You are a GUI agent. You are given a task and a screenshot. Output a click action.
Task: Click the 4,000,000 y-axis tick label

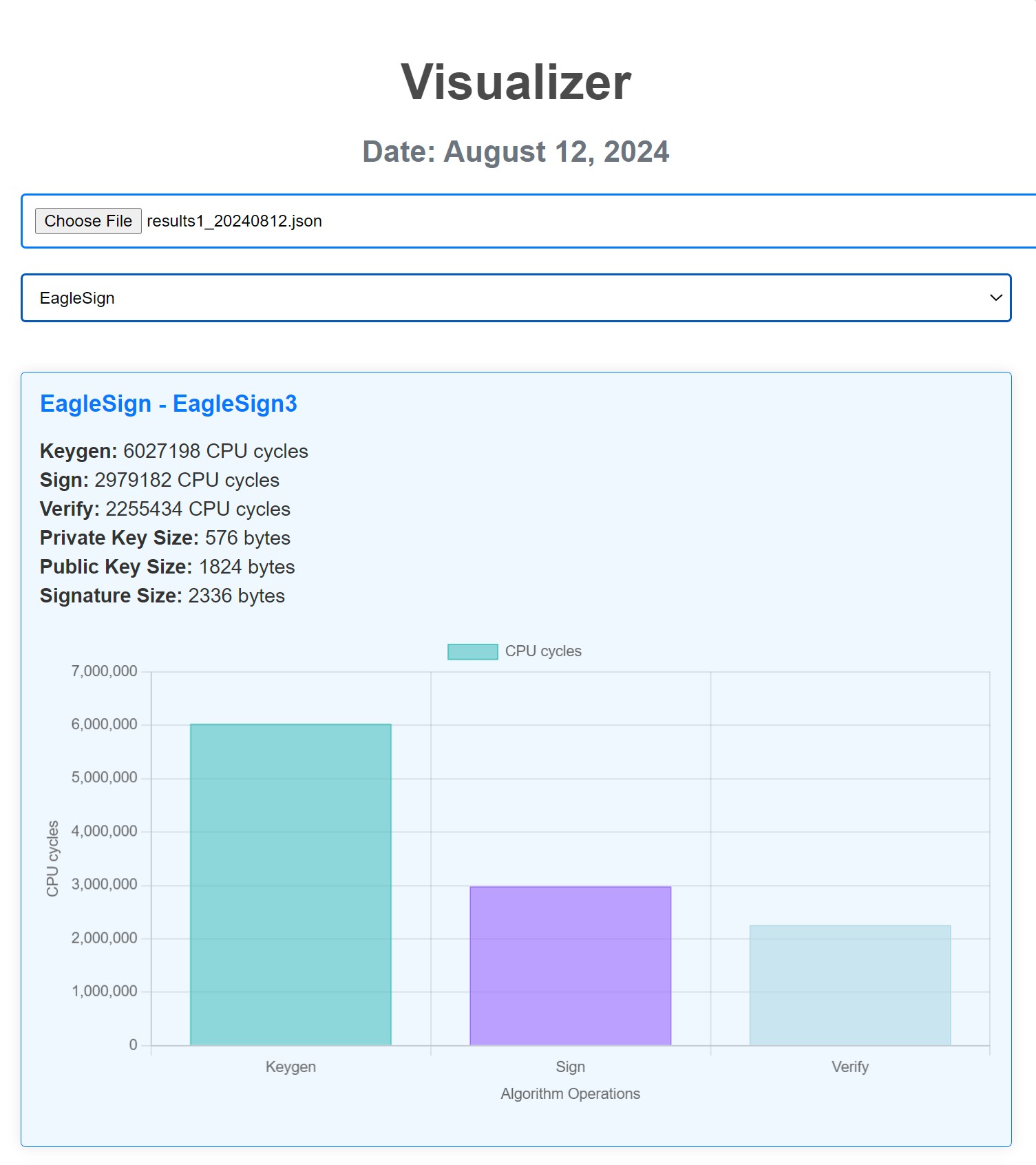point(105,831)
